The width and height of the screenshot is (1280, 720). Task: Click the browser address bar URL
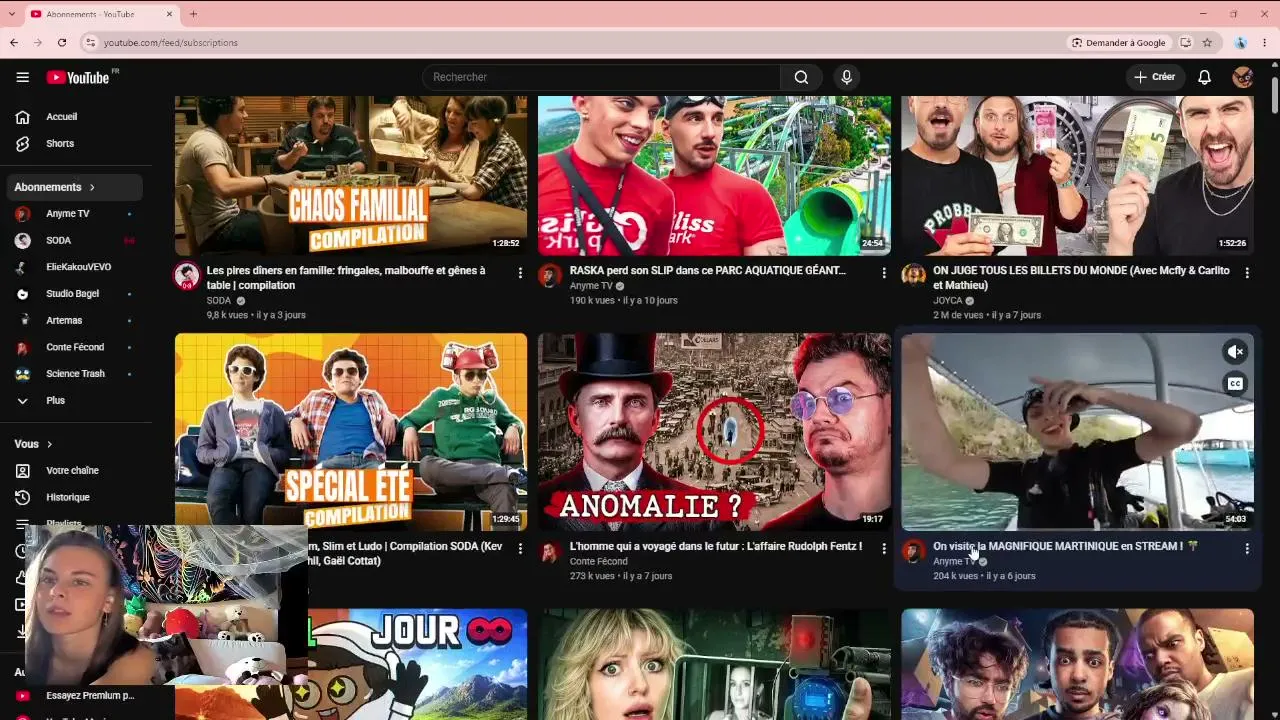(171, 43)
